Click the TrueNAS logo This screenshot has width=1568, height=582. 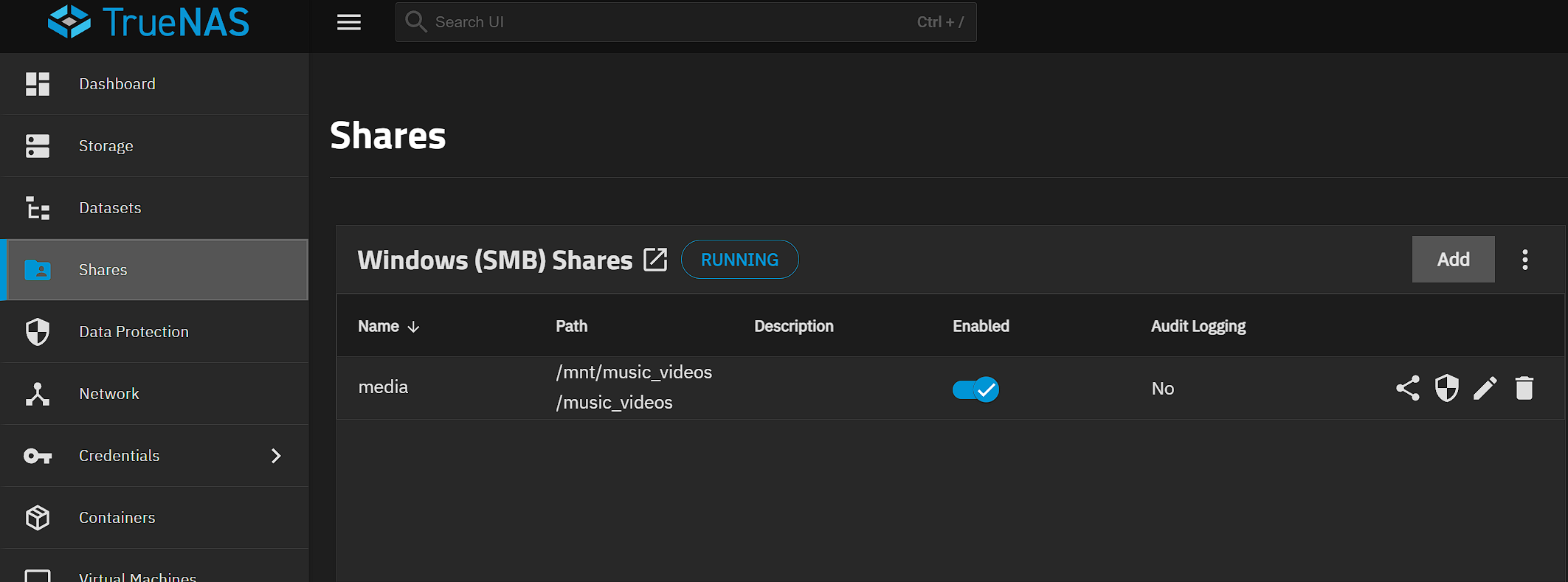coord(148,22)
